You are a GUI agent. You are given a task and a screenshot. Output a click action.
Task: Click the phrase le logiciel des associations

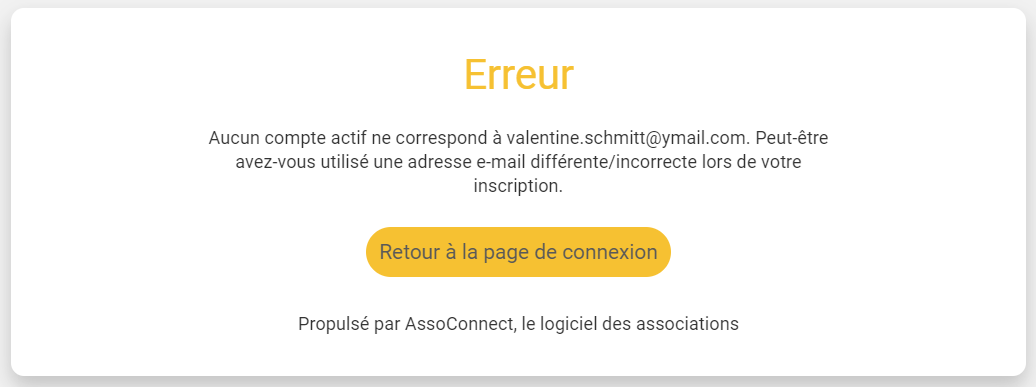[630, 324]
